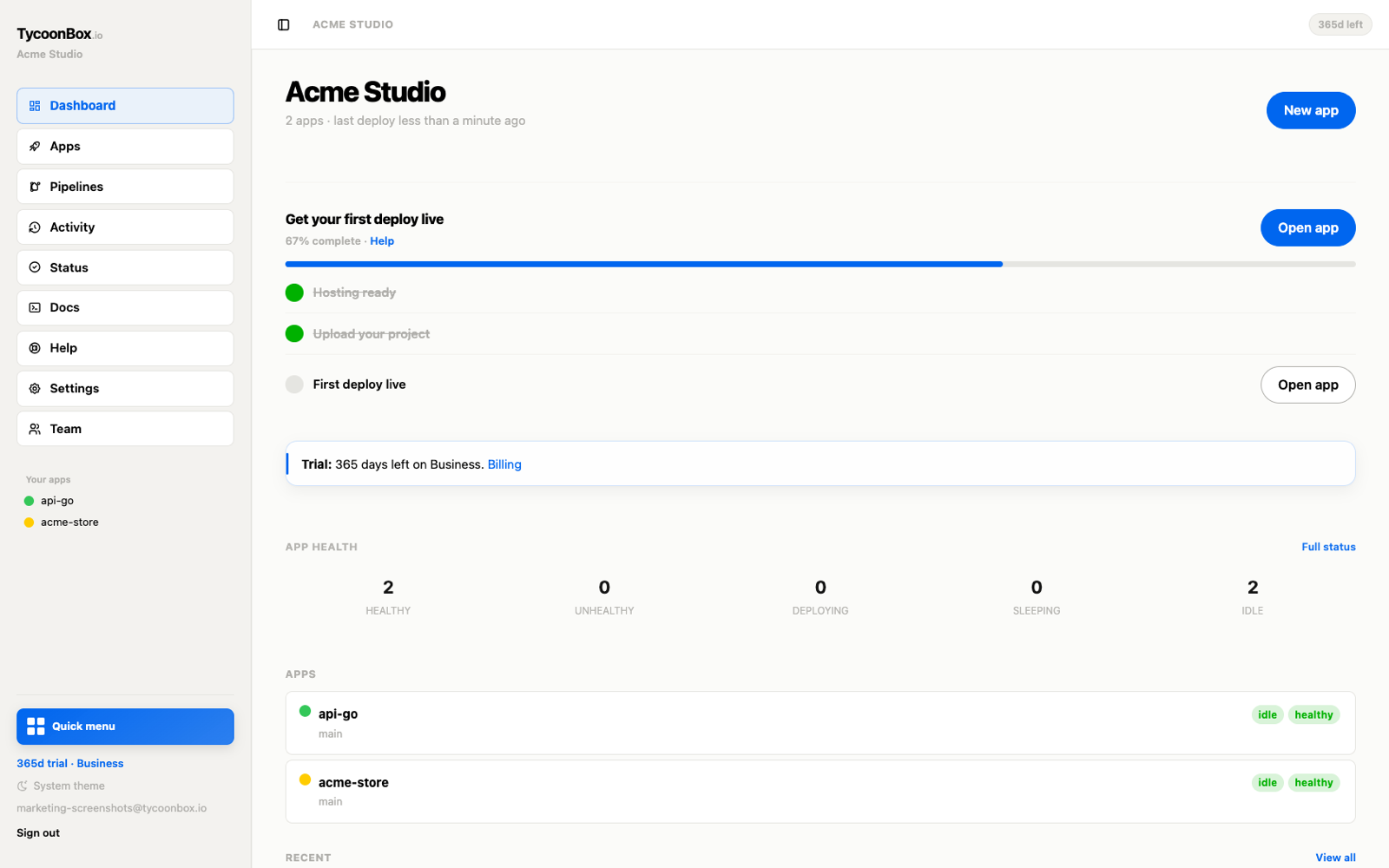Screen dimensions: 1389x868
Task: Click the outlined Open app button
Action: coord(1308,385)
